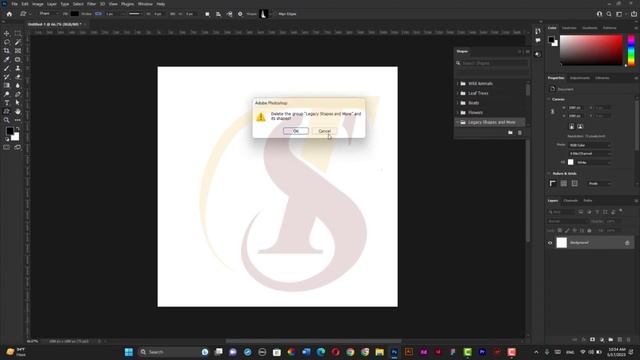Click the Search Shapes input field
The height and width of the screenshot is (360, 640).
tap(494, 63)
